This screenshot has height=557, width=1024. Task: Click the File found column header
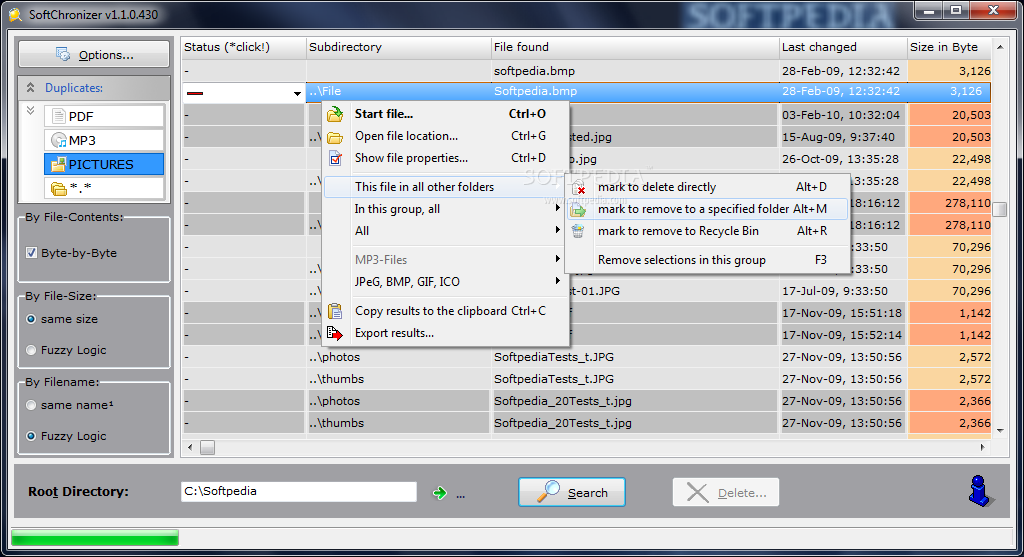pos(635,47)
